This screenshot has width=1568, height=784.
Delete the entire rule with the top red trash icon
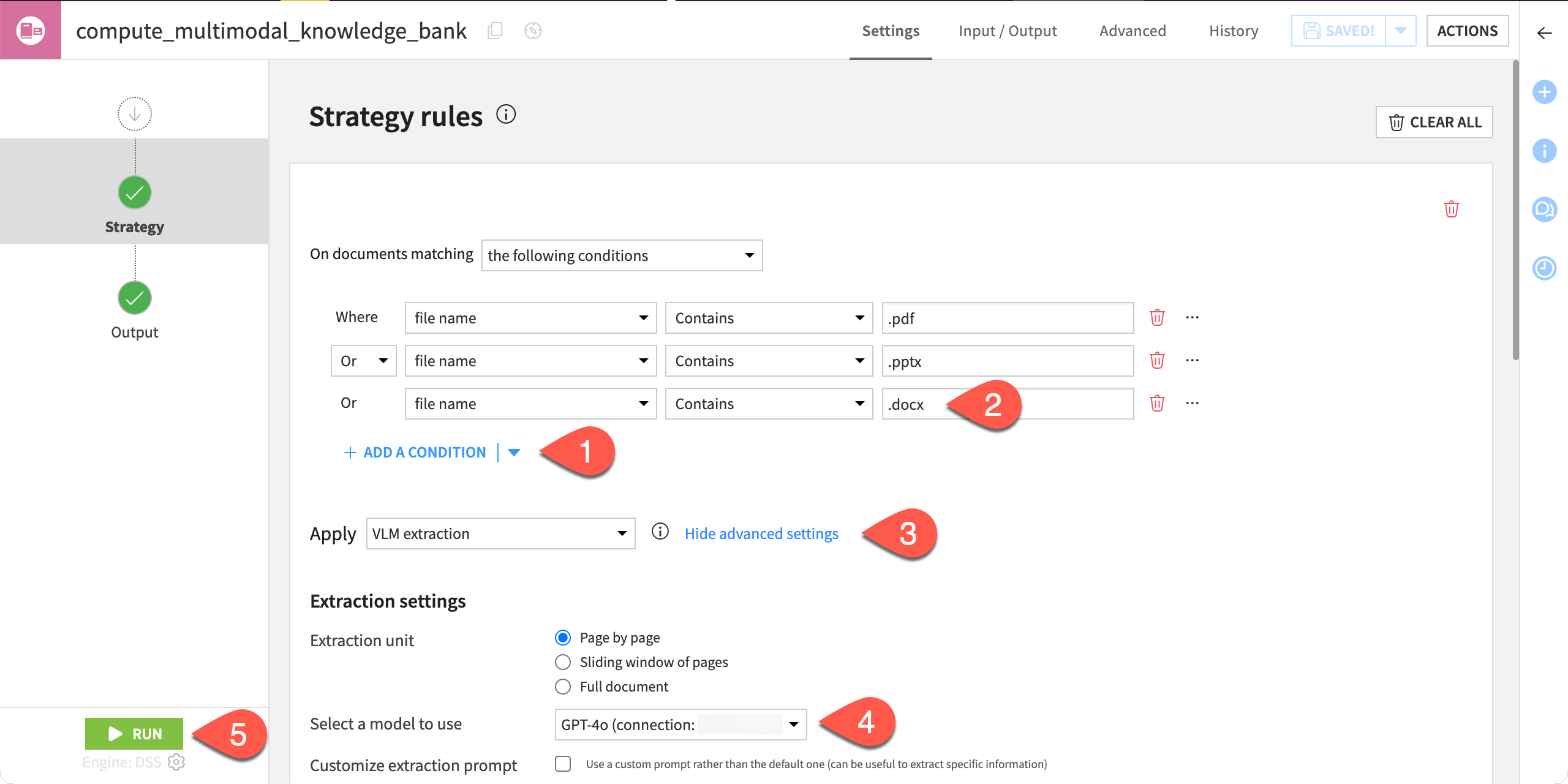1452,209
